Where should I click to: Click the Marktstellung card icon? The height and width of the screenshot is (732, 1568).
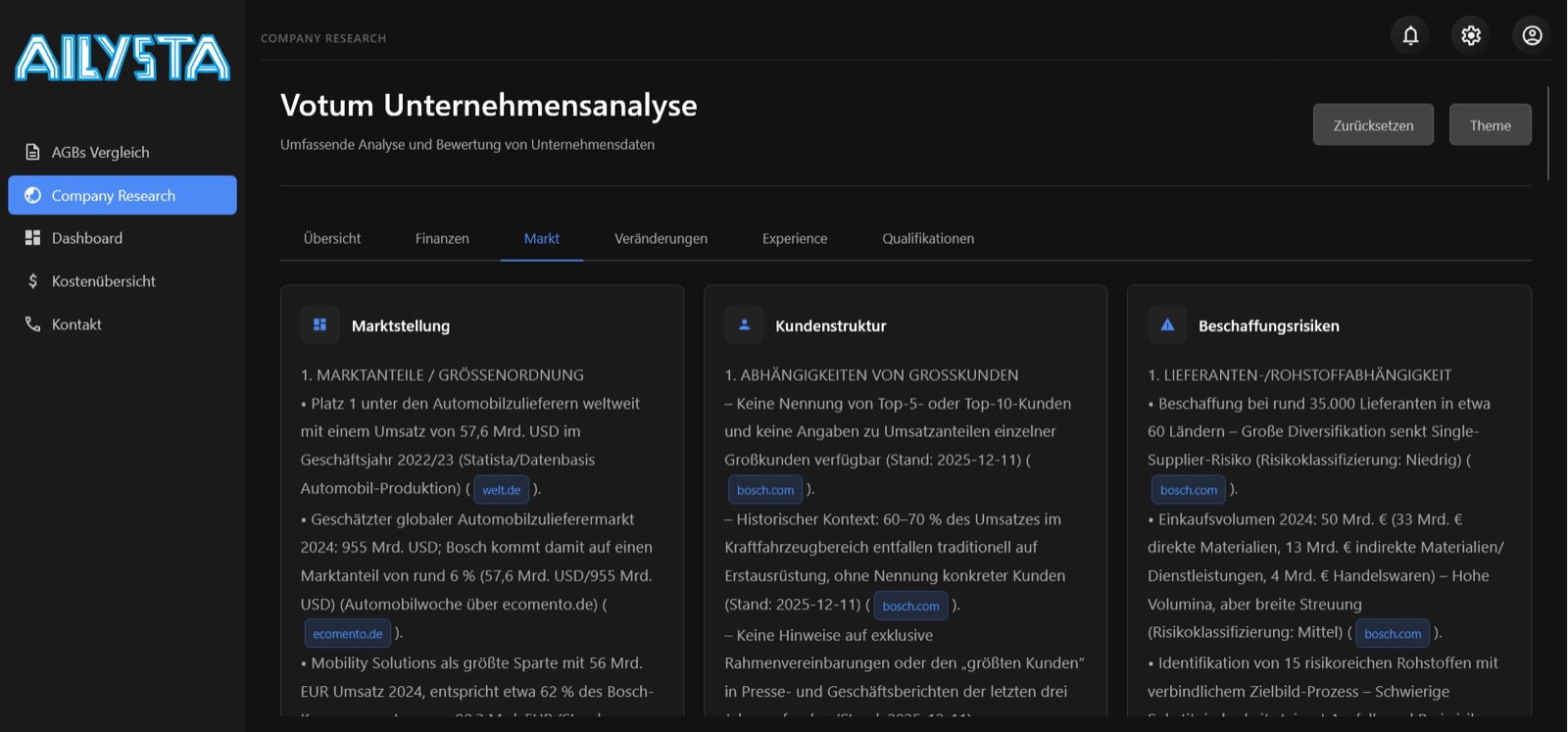pos(319,324)
